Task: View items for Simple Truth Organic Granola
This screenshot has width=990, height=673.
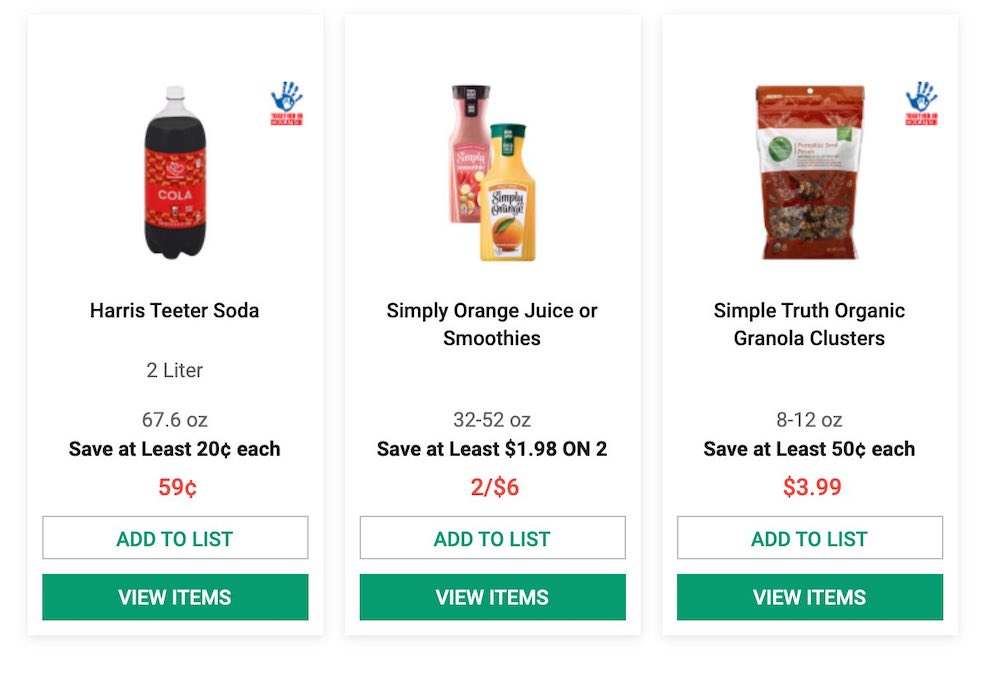Action: (x=808, y=597)
